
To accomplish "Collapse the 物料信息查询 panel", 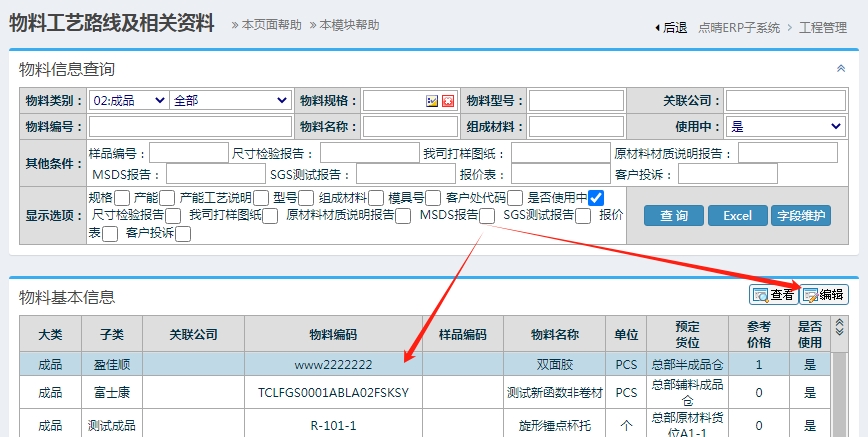I will coord(841,69).
